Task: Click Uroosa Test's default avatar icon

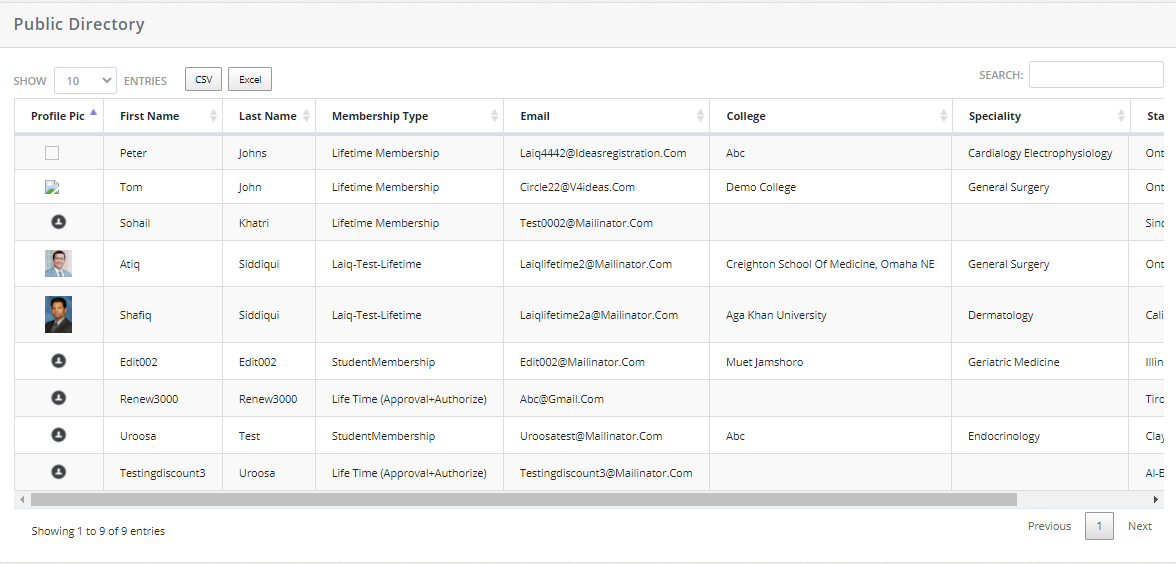Action: [x=58, y=435]
